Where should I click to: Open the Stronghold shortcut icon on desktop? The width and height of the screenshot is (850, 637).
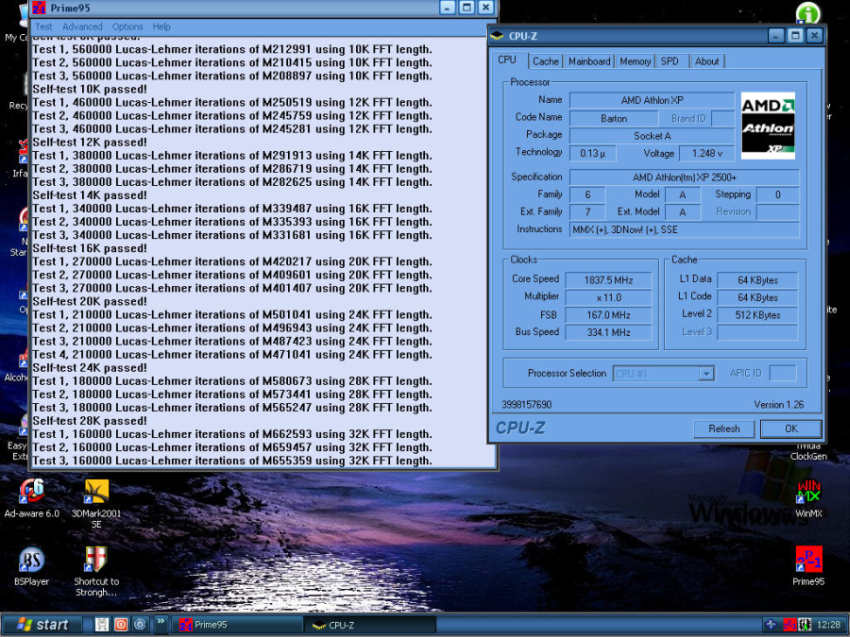96,559
